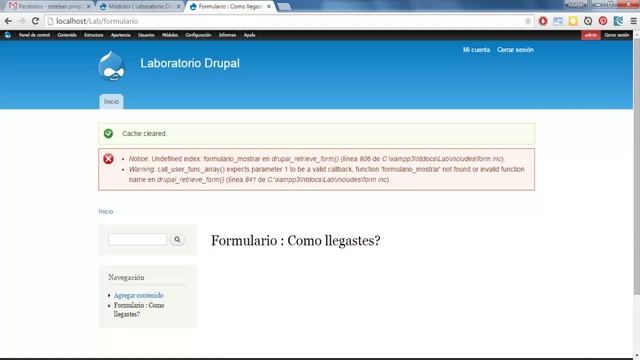
Task: Click the window-like extension icon beside star
Action: click(558, 21)
